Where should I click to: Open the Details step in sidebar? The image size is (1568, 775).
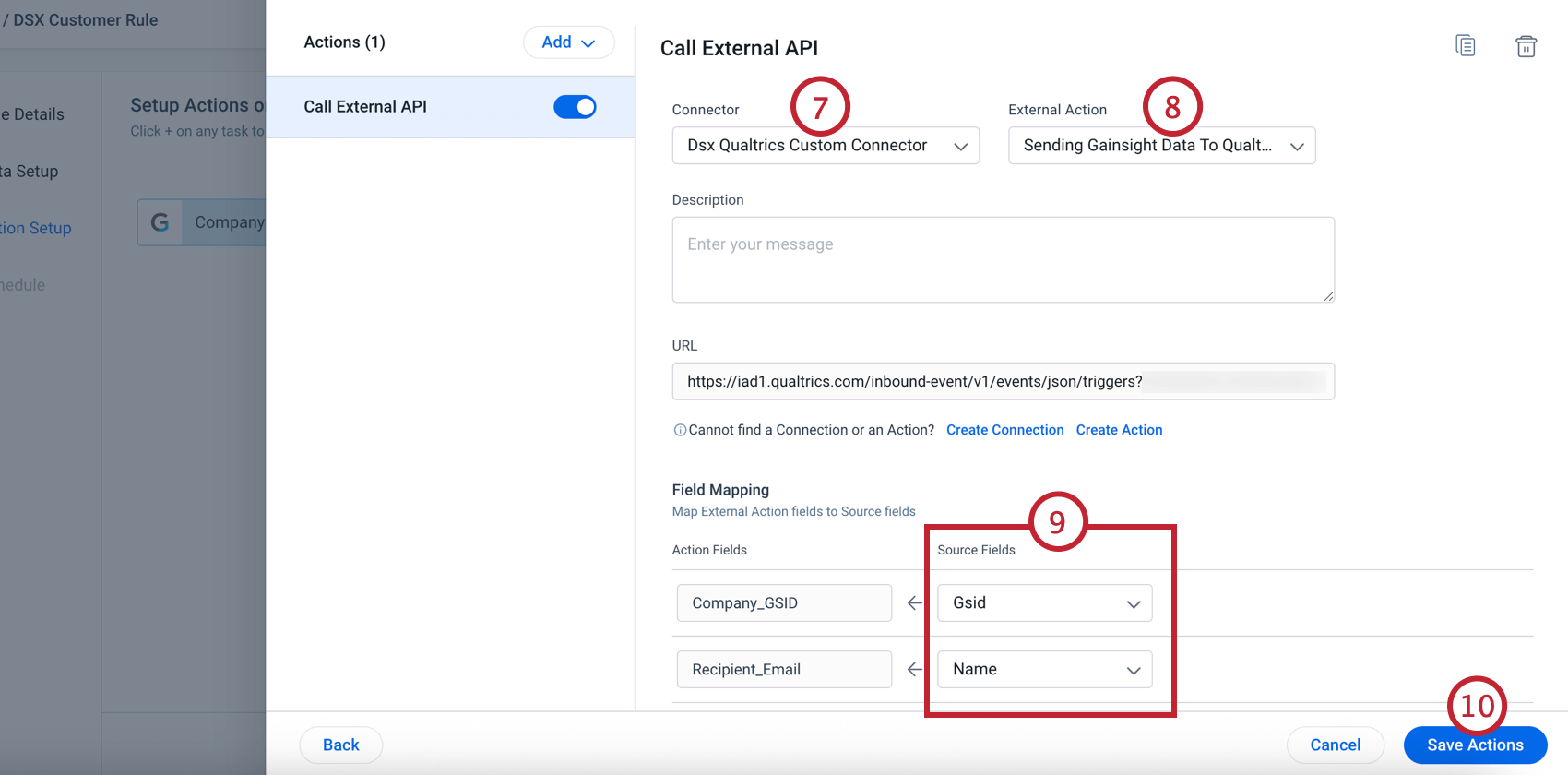tap(37, 114)
